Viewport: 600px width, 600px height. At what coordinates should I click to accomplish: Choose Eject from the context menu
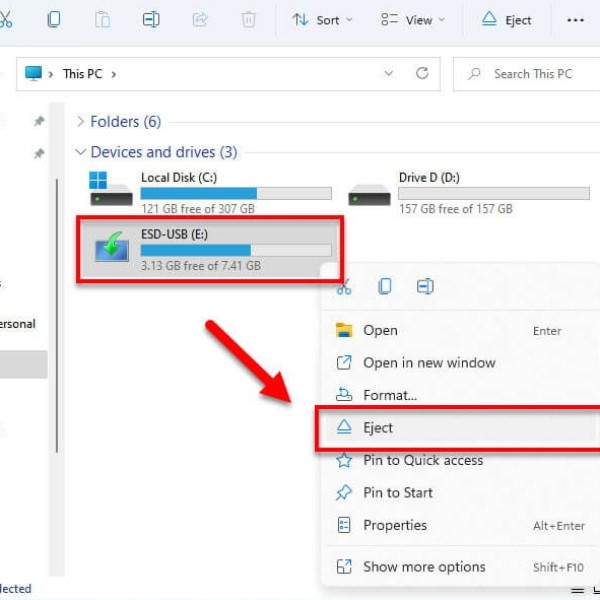click(x=461, y=427)
